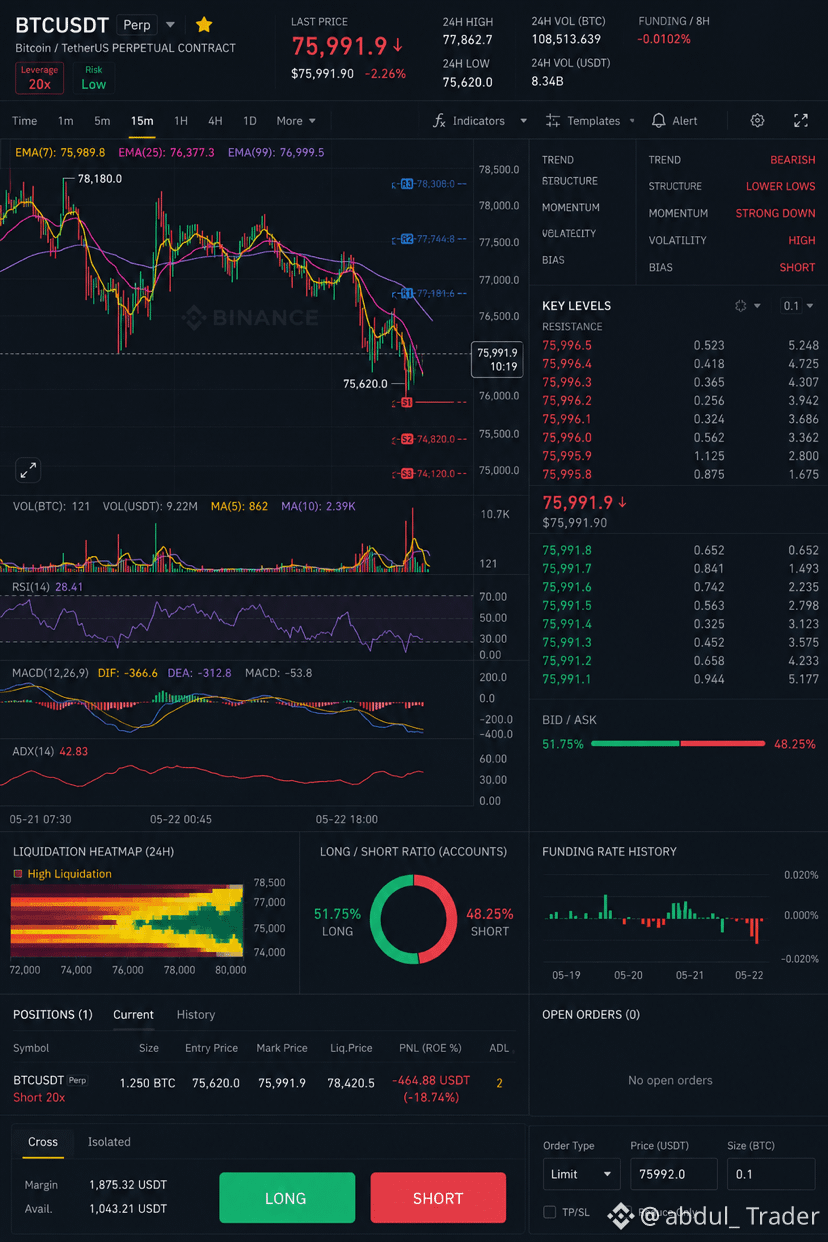
Task: Click the BTCUSDT symbol in positions row
Action: pyautogui.click(x=39, y=1081)
